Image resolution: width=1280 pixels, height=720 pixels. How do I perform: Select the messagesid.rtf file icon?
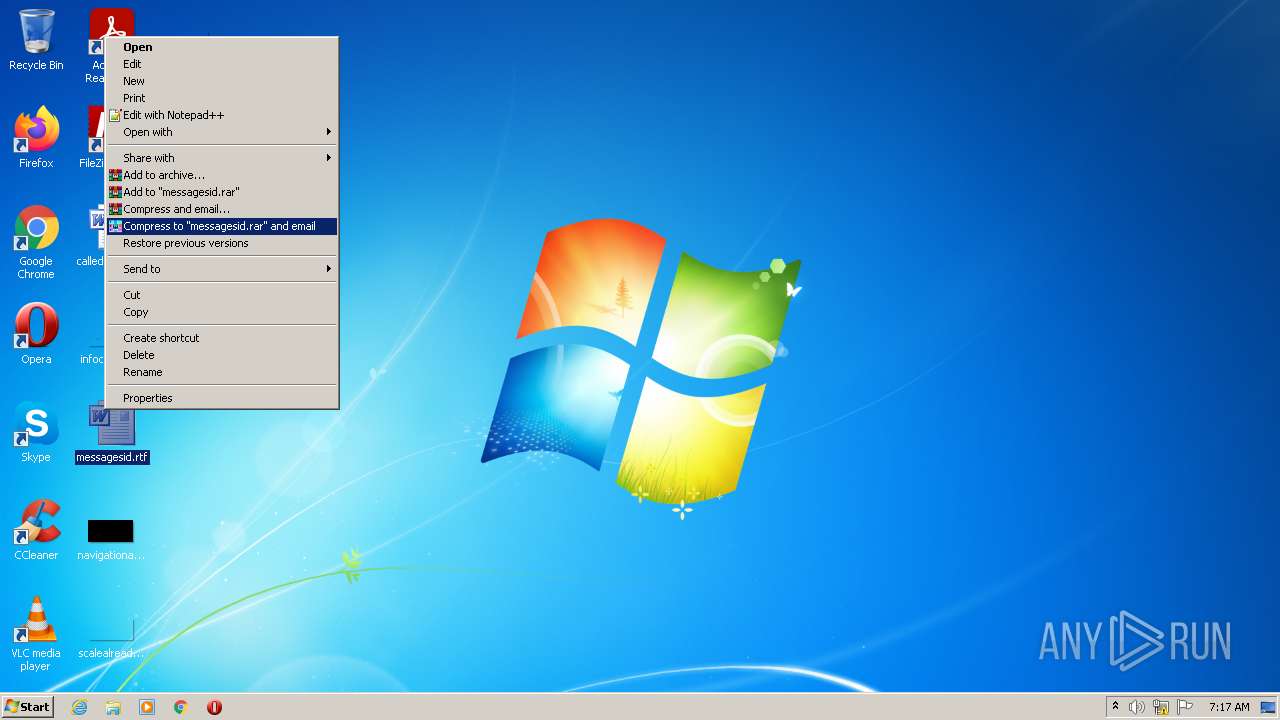[112, 432]
